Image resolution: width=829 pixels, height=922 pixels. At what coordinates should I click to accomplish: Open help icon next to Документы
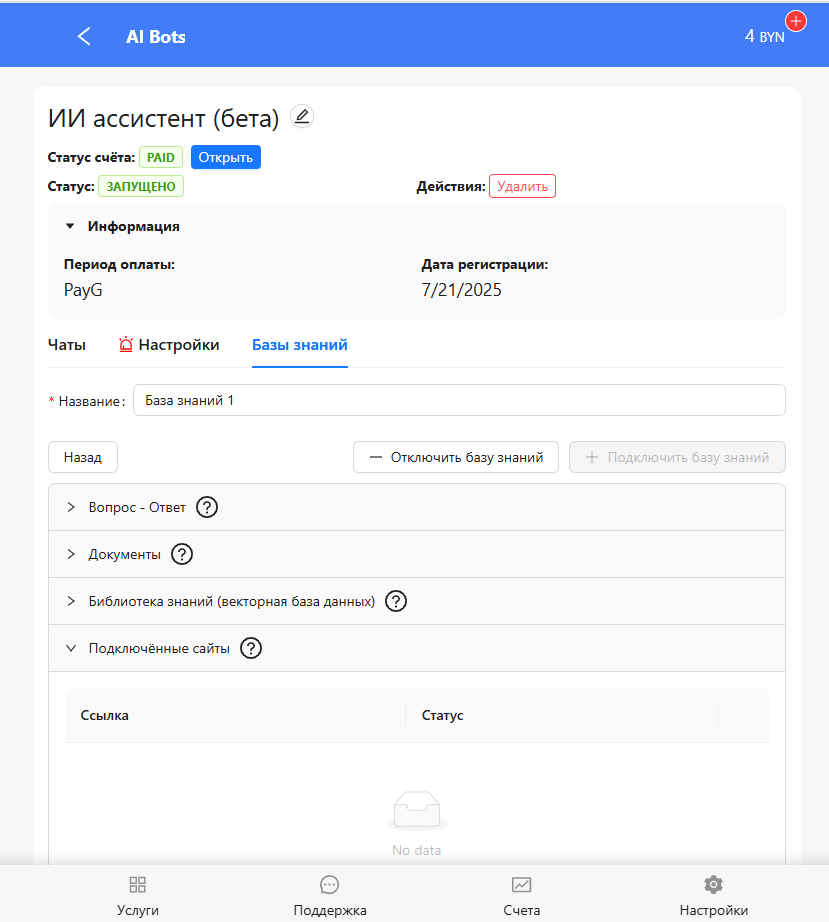182,554
